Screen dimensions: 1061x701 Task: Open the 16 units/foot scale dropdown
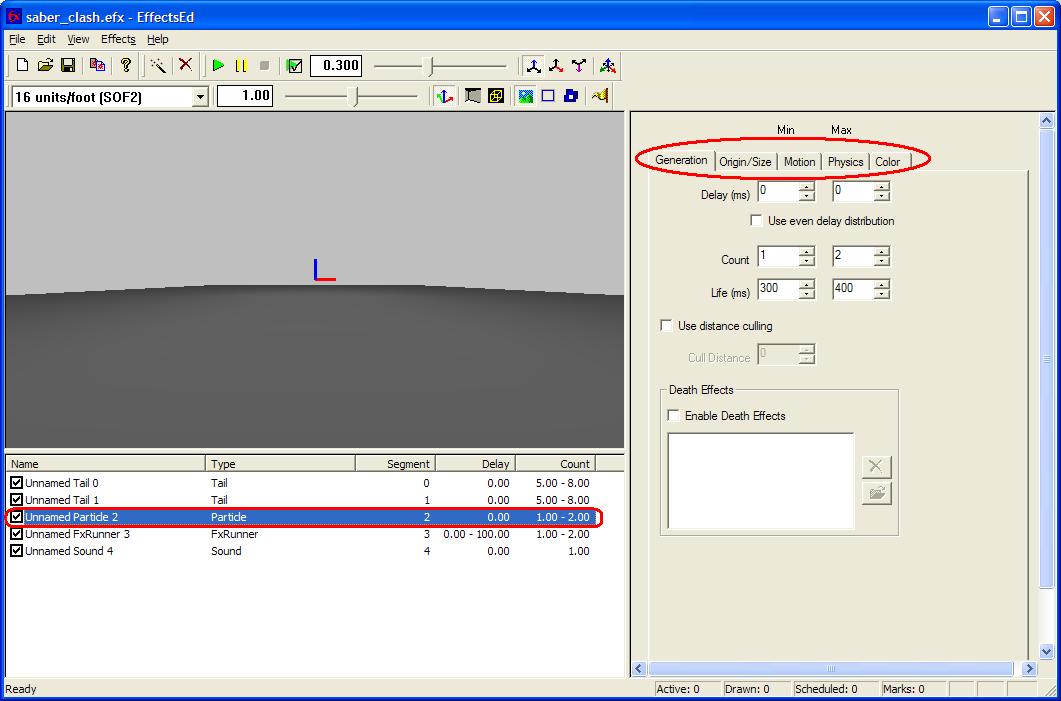[200, 97]
